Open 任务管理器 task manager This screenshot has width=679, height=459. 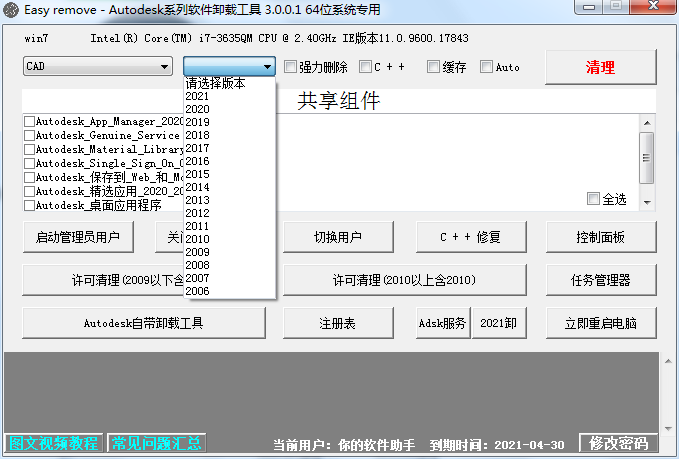click(x=601, y=280)
